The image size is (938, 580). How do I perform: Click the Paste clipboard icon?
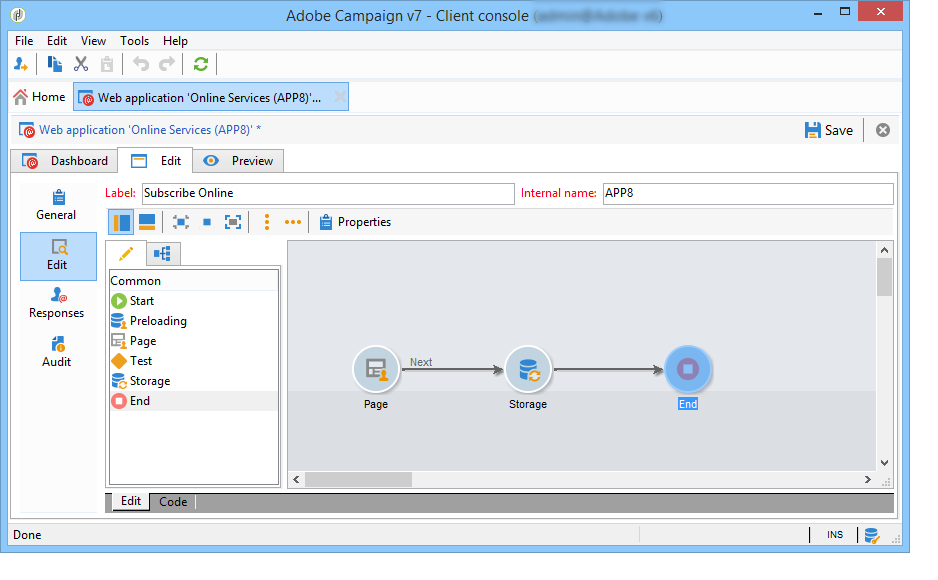pyautogui.click(x=107, y=64)
